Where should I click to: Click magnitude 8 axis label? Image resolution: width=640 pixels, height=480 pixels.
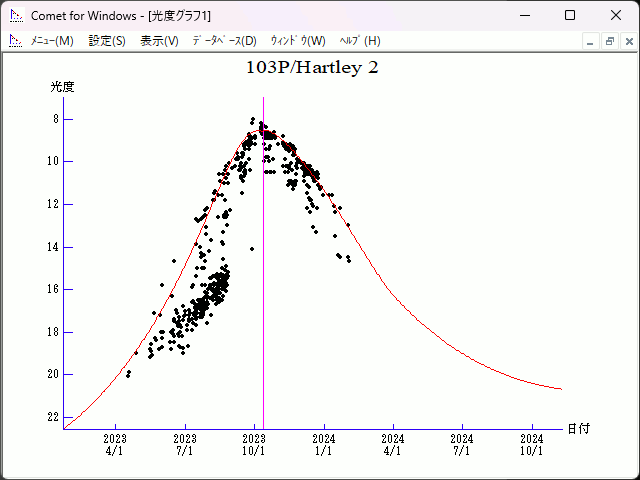(56, 119)
